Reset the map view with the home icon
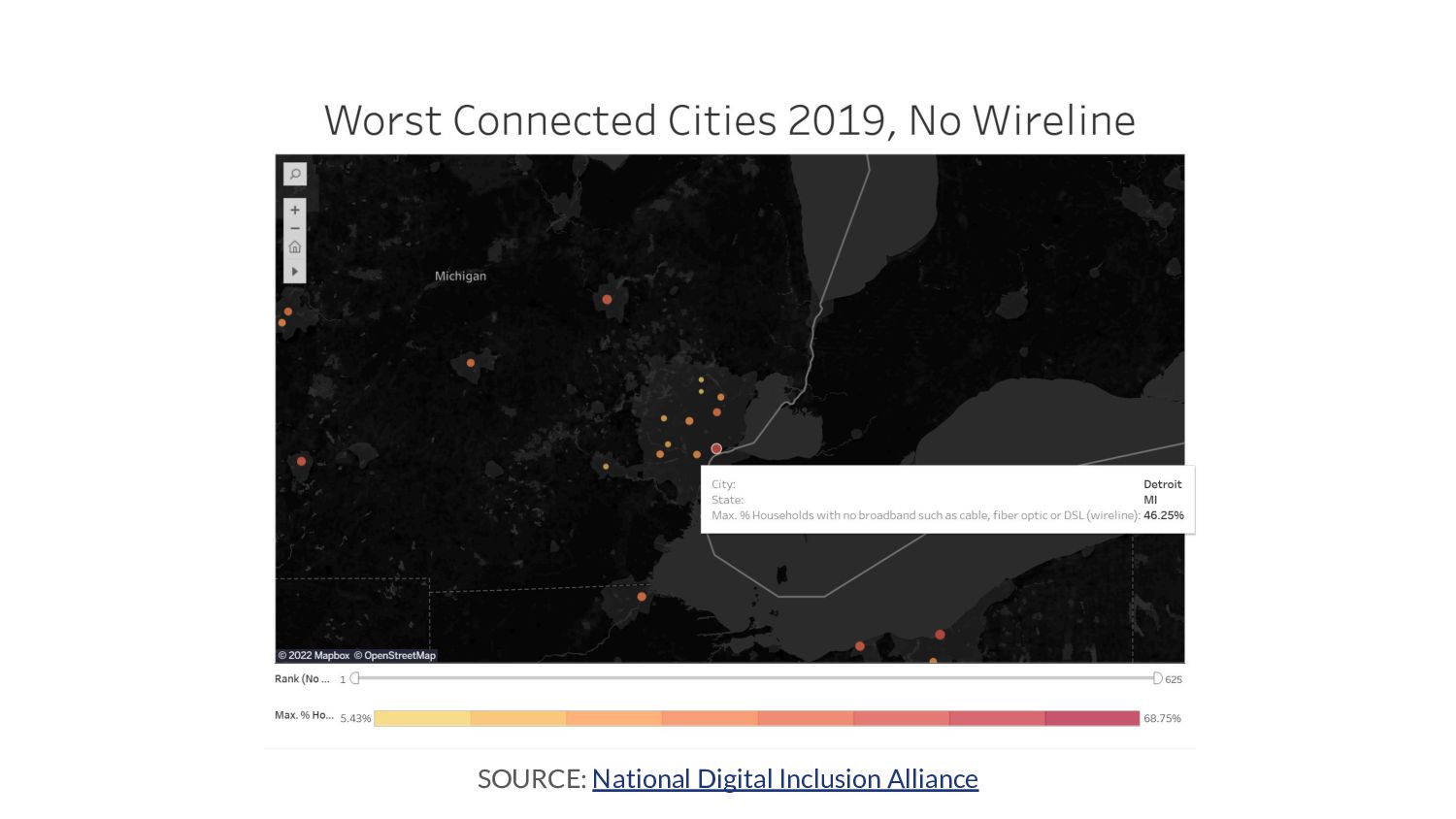Image resolution: width=1456 pixels, height=819 pixels. pos(295,247)
